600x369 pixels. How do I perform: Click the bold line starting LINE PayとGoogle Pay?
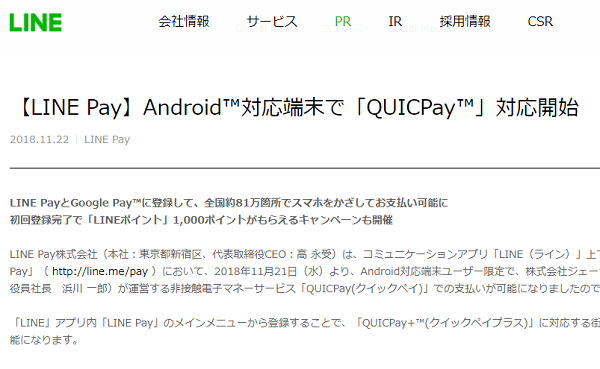pyautogui.click(x=229, y=203)
